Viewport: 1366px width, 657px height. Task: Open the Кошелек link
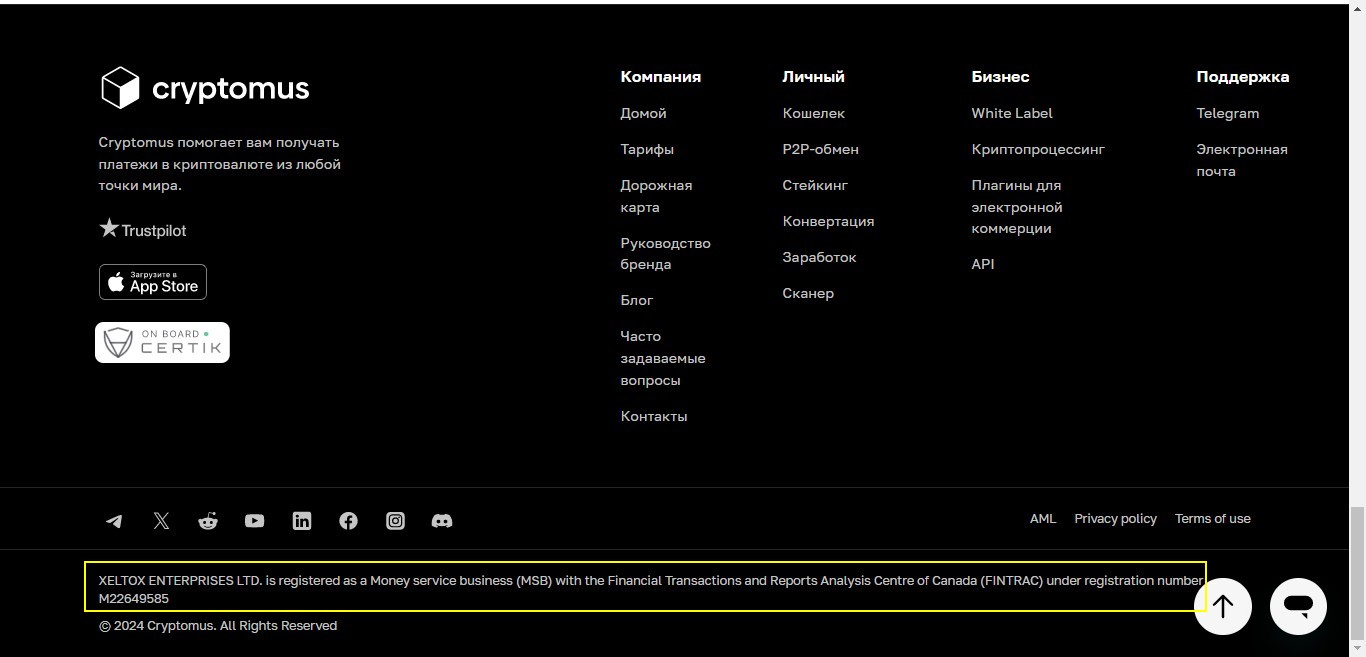[x=813, y=113]
